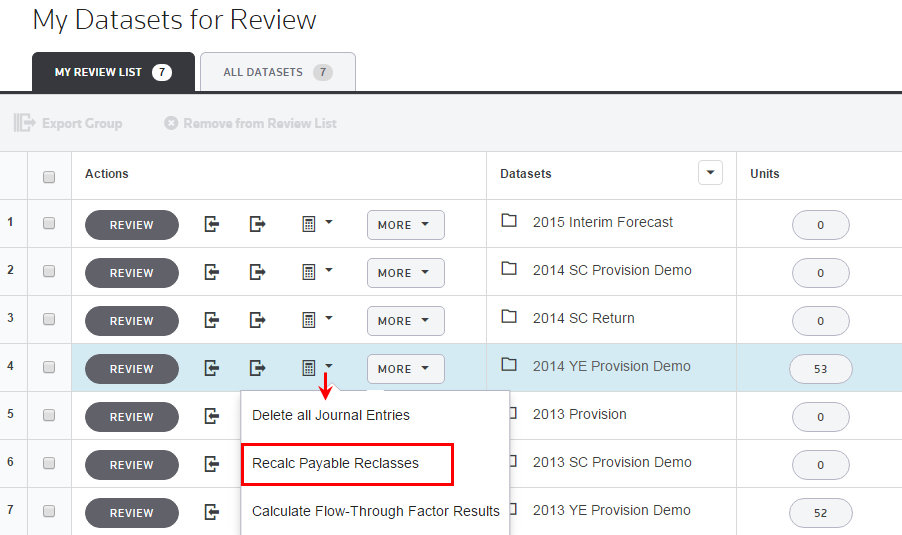
Task: Click import icon in 2014 YE Provision Demo row
Action: 212,369
